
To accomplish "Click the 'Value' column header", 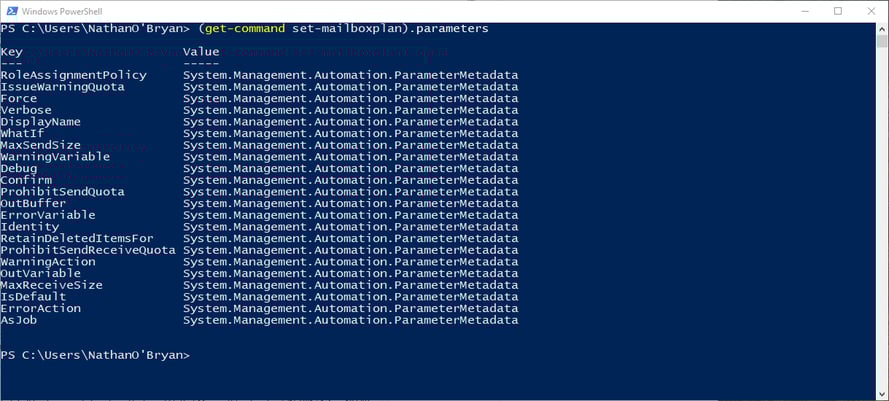I will tap(201, 52).
